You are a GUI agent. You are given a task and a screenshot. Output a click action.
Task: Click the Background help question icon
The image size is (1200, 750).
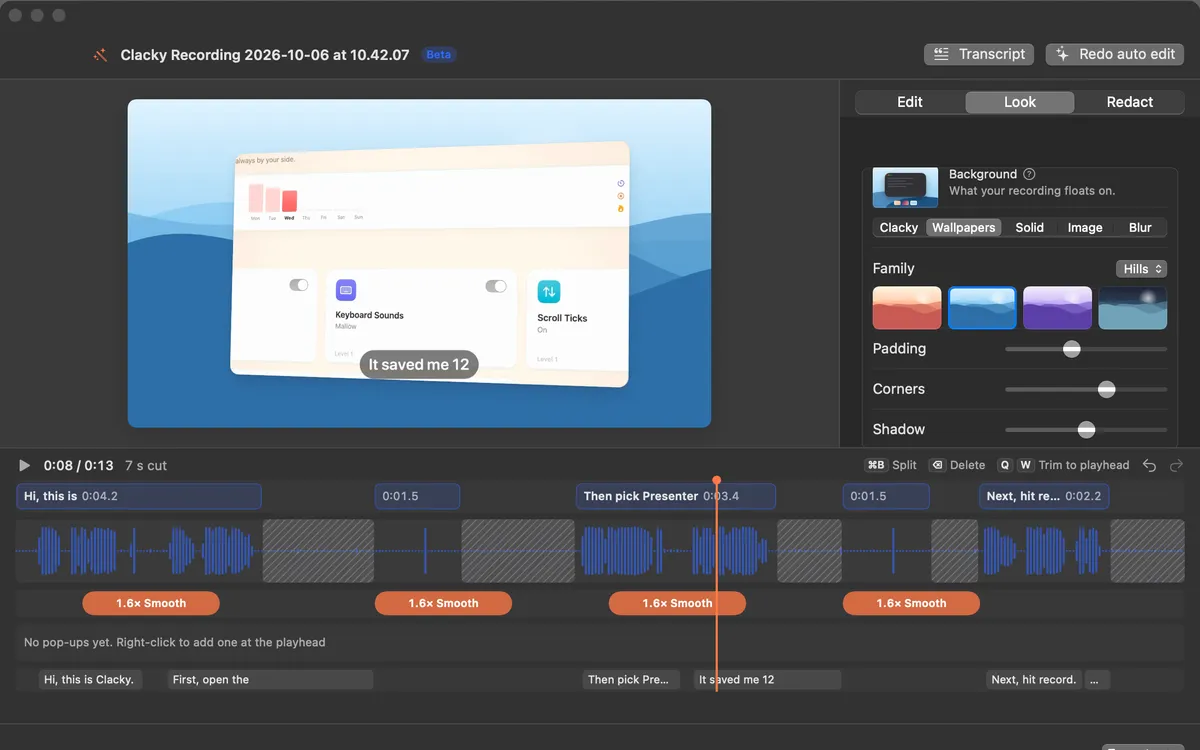(x=1029, y=174)
